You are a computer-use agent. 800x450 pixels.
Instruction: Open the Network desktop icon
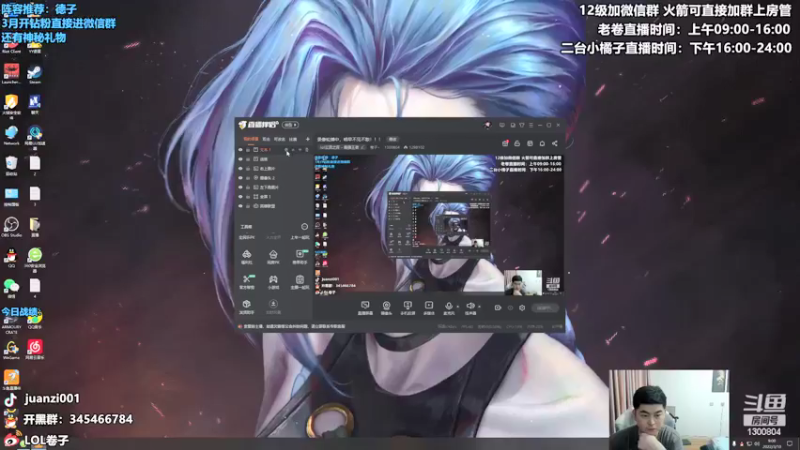11,135
